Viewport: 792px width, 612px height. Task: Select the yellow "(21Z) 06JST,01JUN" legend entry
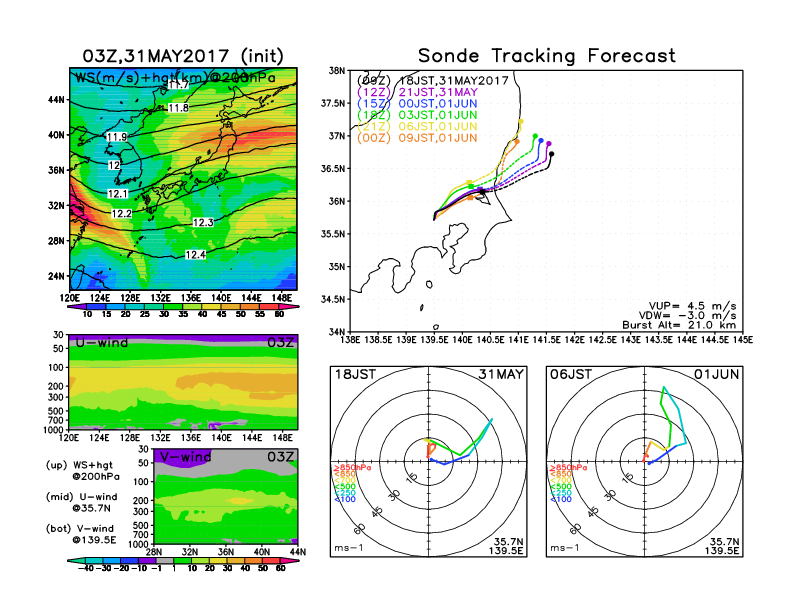417,127
